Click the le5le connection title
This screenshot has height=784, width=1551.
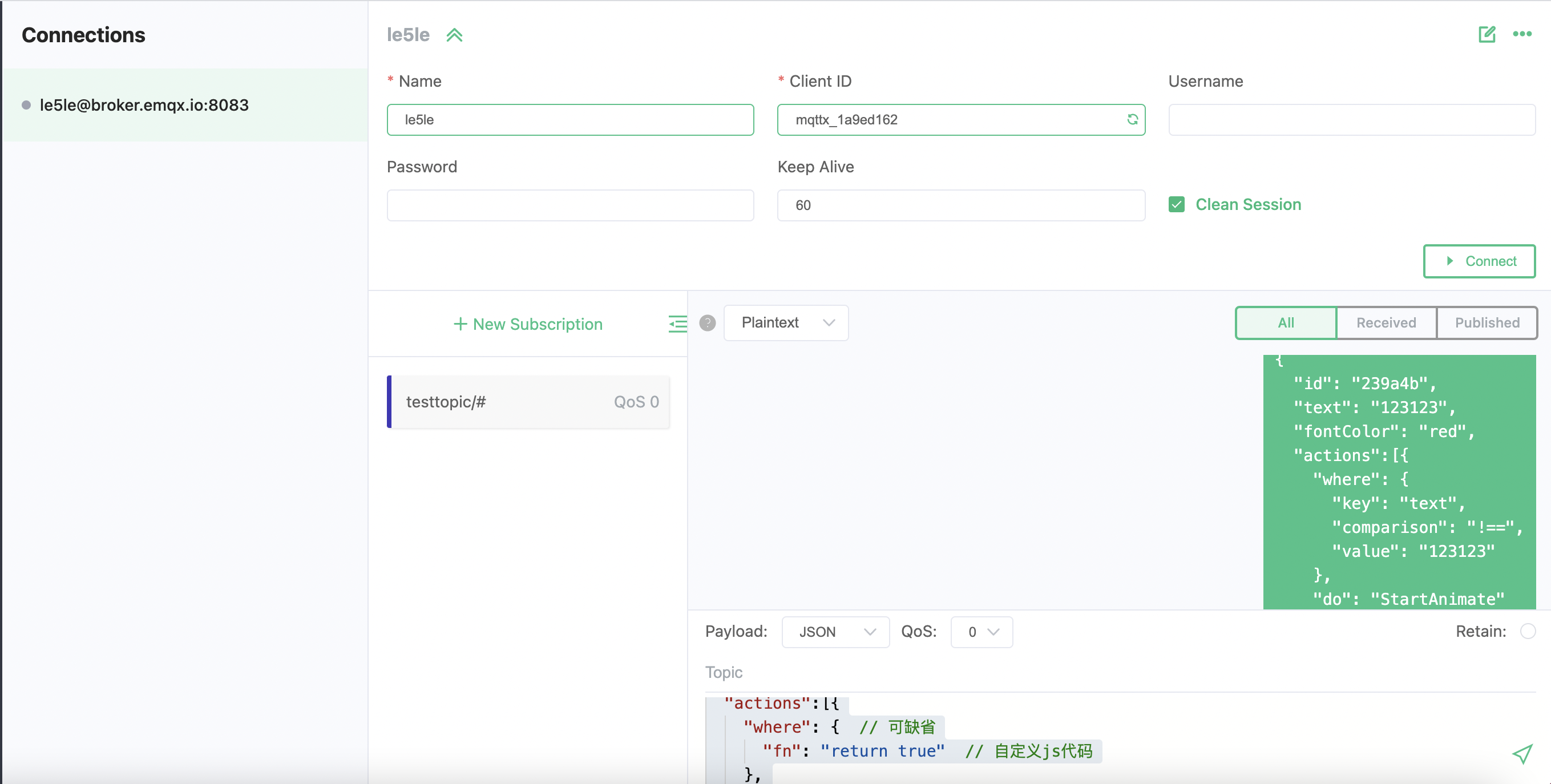tap(408, 35)
